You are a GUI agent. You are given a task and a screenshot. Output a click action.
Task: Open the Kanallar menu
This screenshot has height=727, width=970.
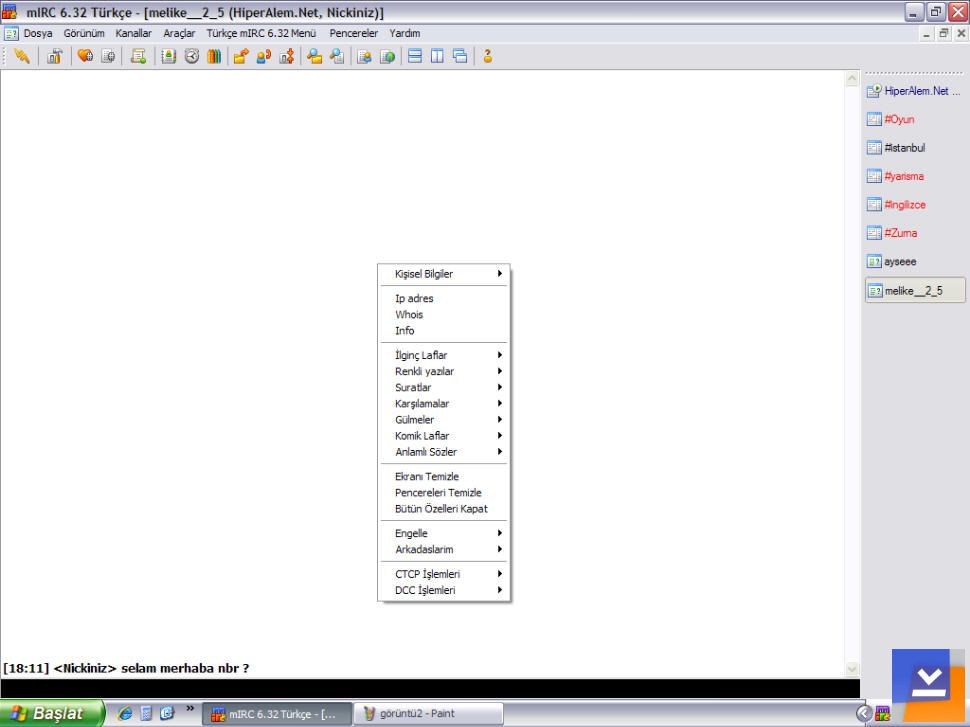(134, 33)
